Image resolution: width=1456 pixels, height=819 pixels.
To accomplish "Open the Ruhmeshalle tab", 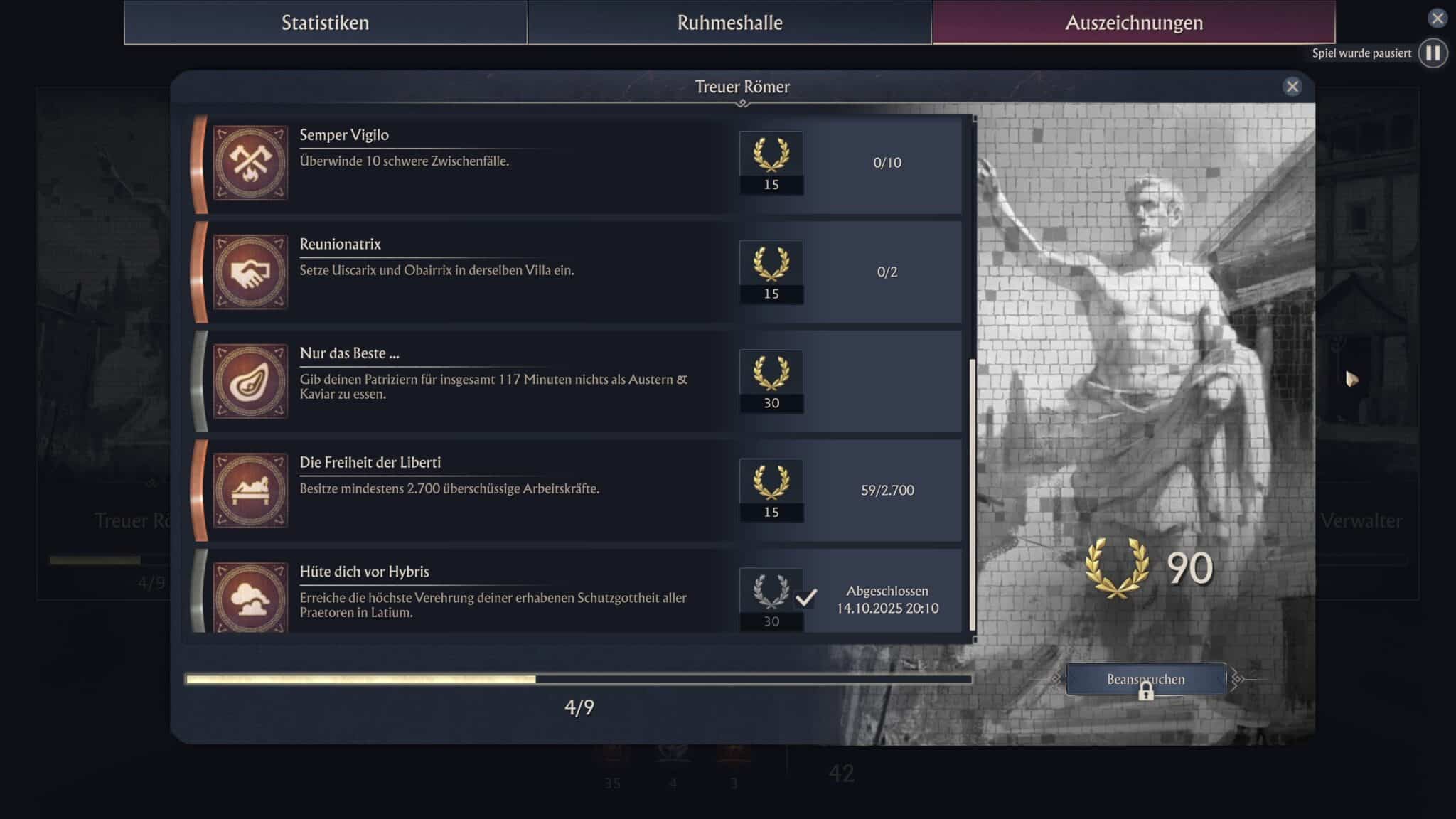I will (x=729, y=22).
